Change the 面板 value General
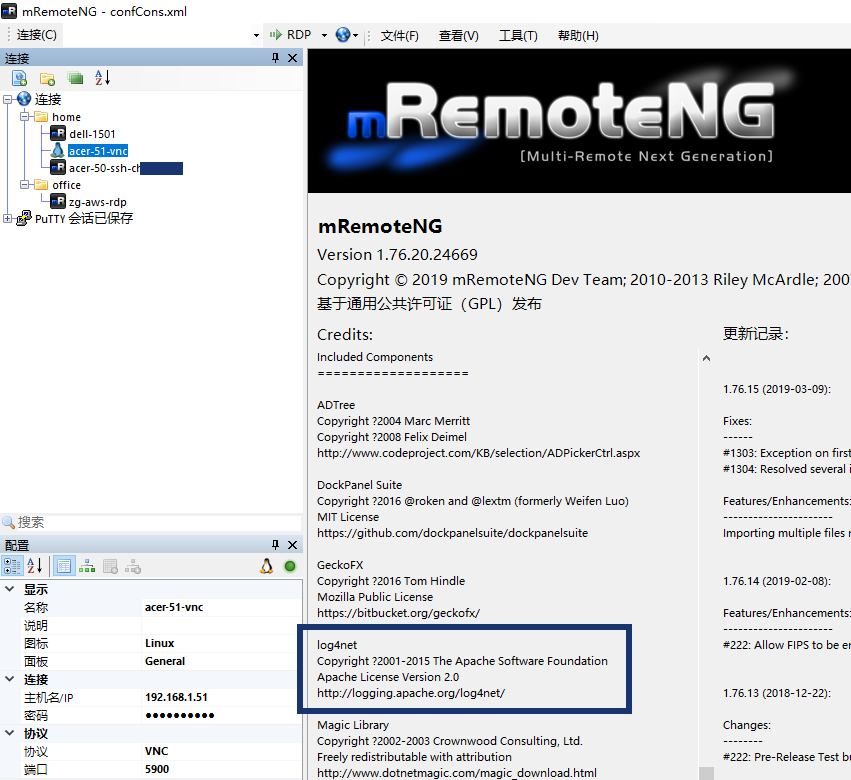851x780 pixels. point(221,661)
